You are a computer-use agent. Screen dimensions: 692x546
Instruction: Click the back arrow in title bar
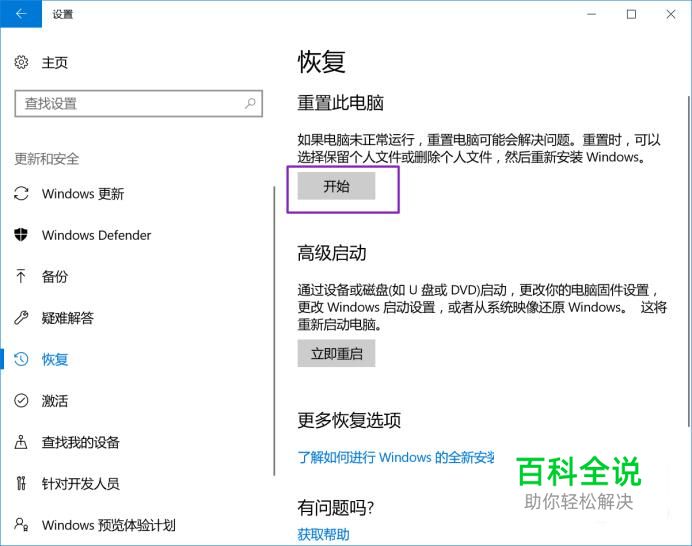(x=21, y=14)
